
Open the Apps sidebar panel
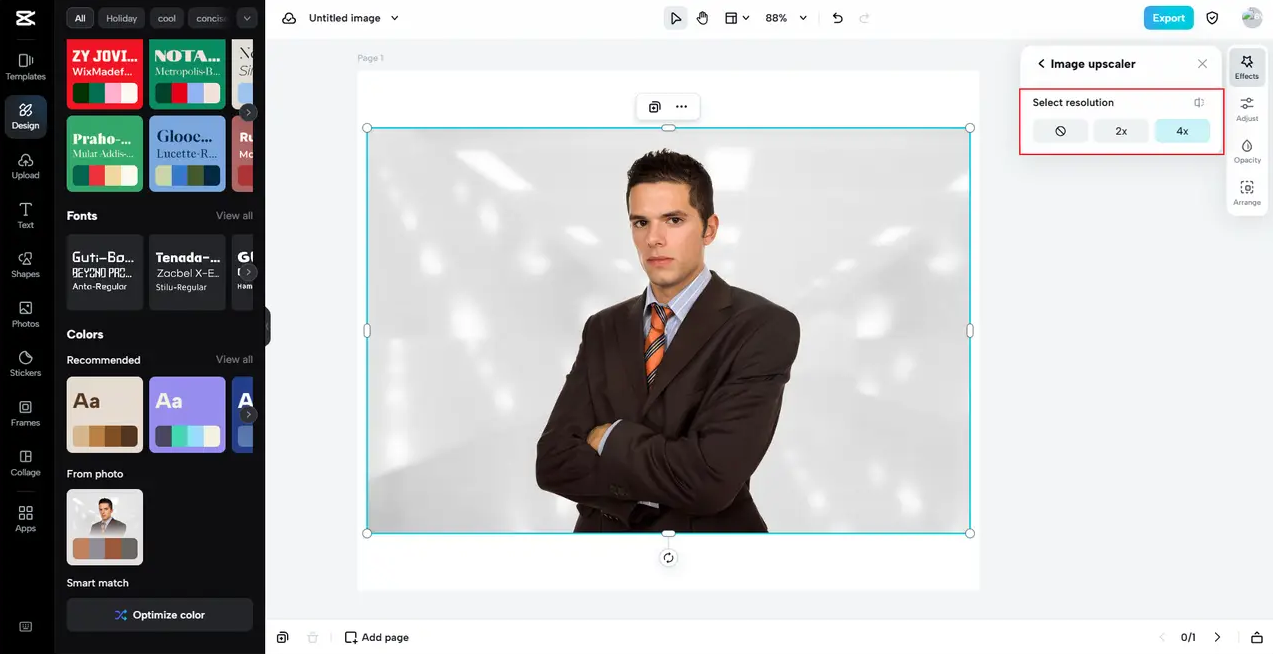point(26,518)
